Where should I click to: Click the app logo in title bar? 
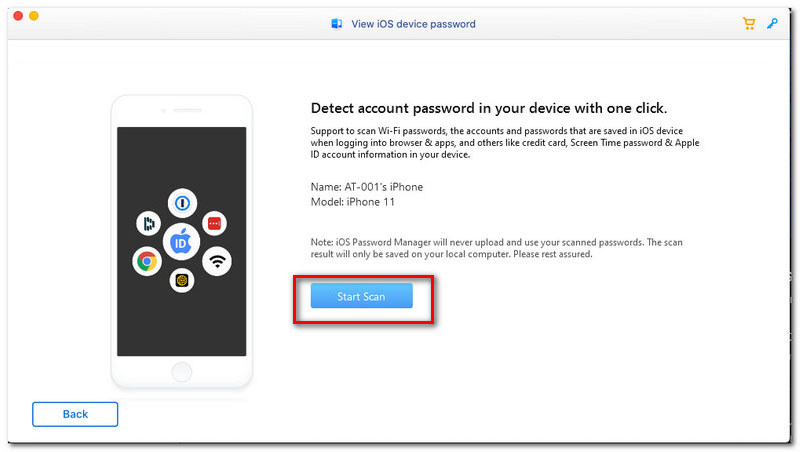(x=336, y=24)
